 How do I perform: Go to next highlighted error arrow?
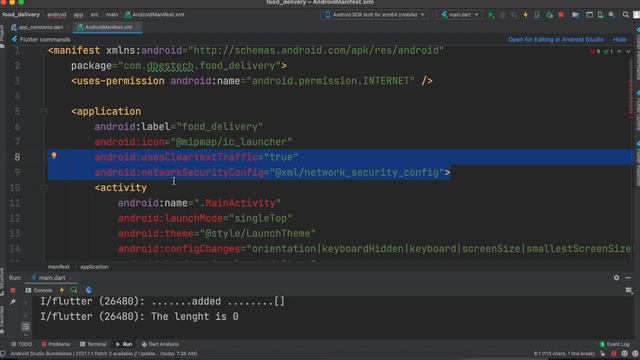point(629,52)
